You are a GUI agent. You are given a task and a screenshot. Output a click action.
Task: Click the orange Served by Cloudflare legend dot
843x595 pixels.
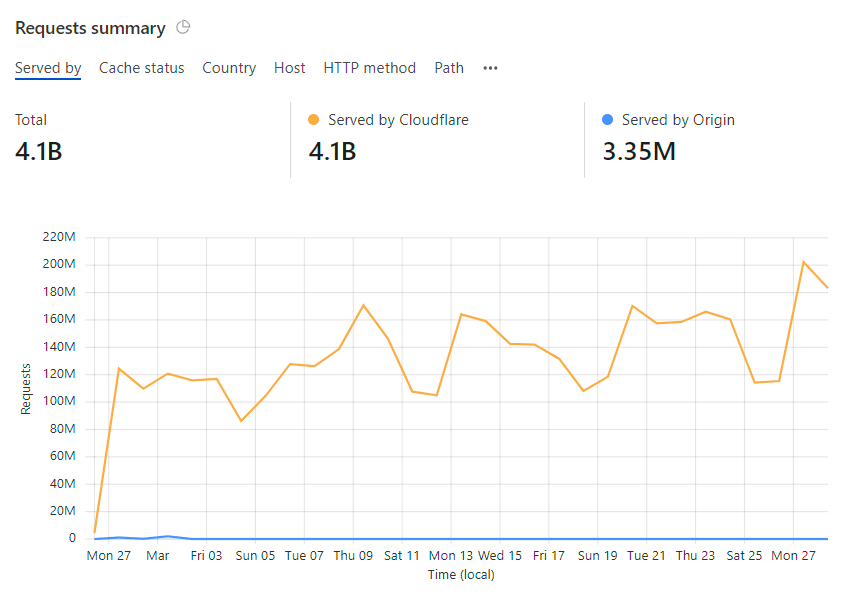[x=314, y=119]
